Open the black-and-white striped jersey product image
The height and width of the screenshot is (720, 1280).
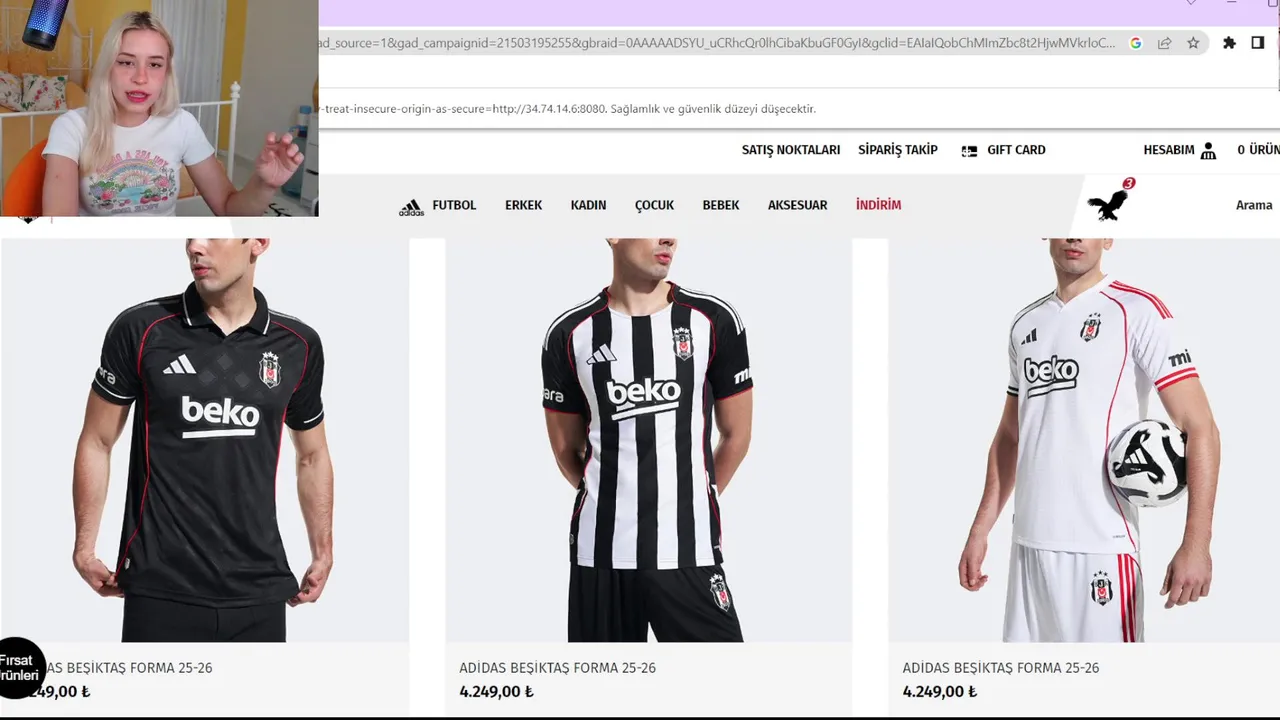click(x=648, y=440)
